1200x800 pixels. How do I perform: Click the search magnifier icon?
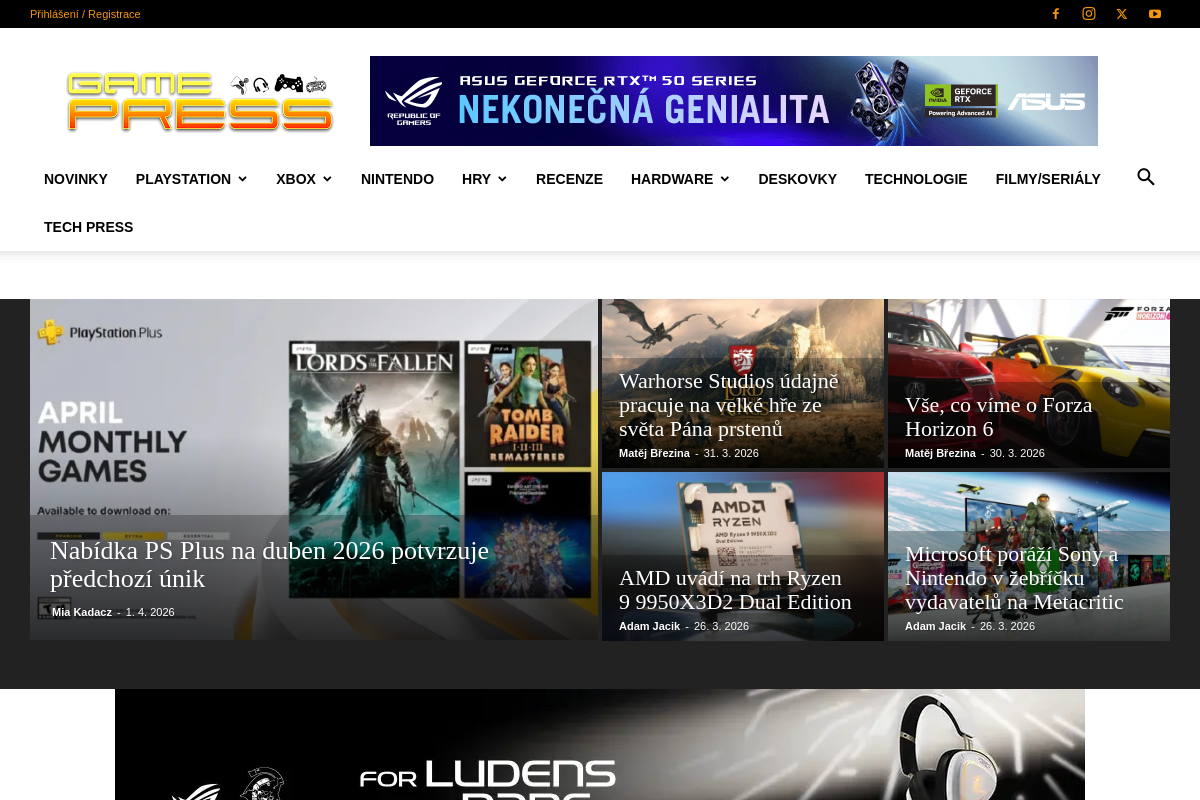coord(1146,178)
